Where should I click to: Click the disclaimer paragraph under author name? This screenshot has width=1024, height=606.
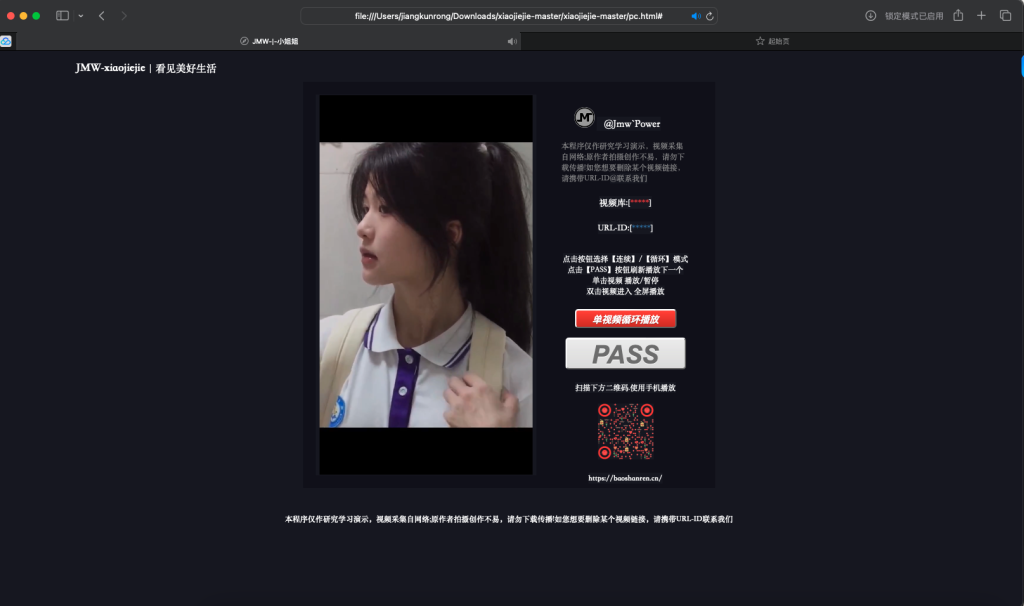pyautogui.click(x=623, y=162)
